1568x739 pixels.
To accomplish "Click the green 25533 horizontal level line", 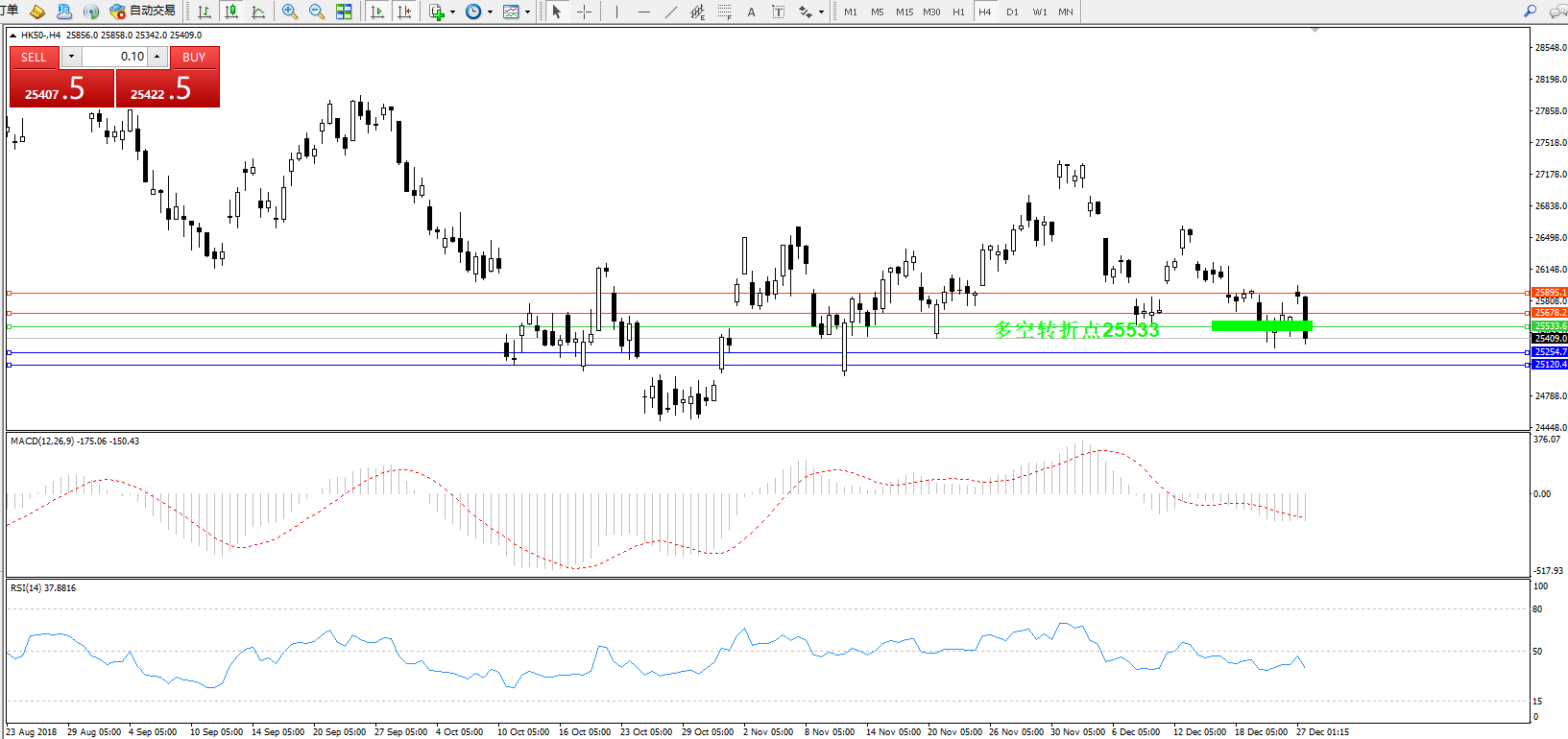I will click(672, 326).
